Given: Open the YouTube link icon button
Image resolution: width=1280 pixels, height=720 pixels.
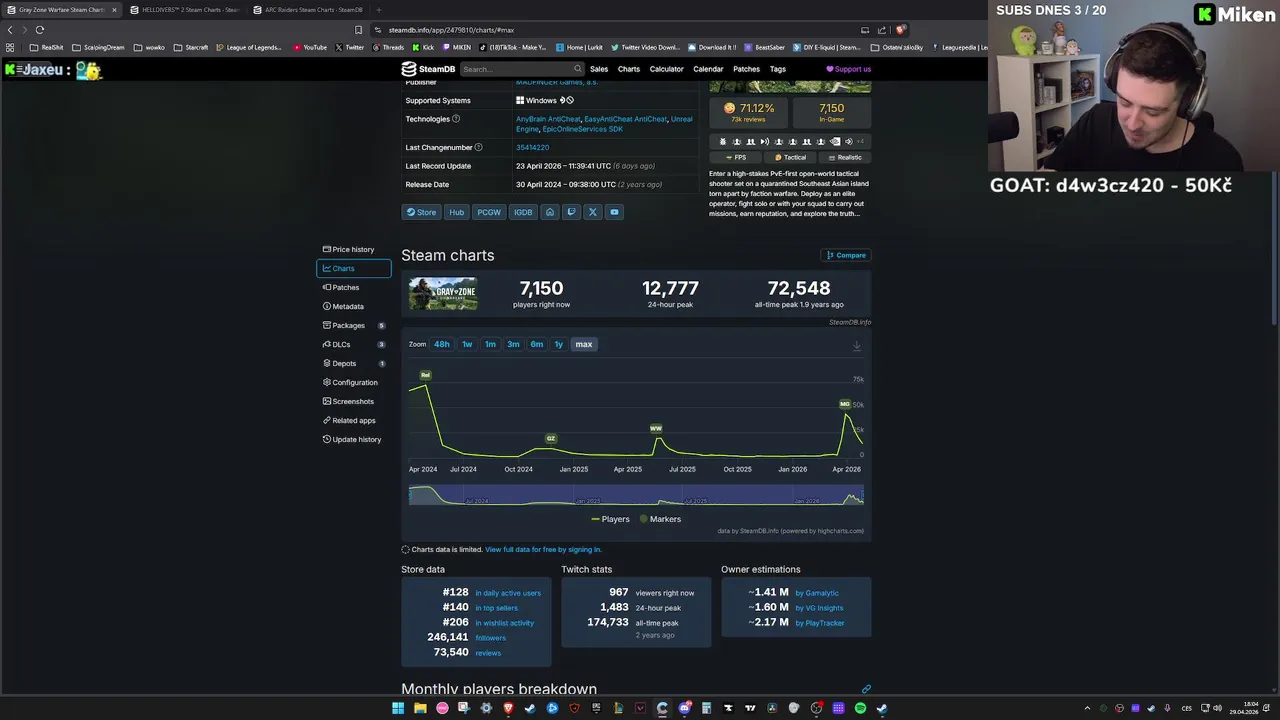Looking at the screenshot, I should click(x=614, y=212).
